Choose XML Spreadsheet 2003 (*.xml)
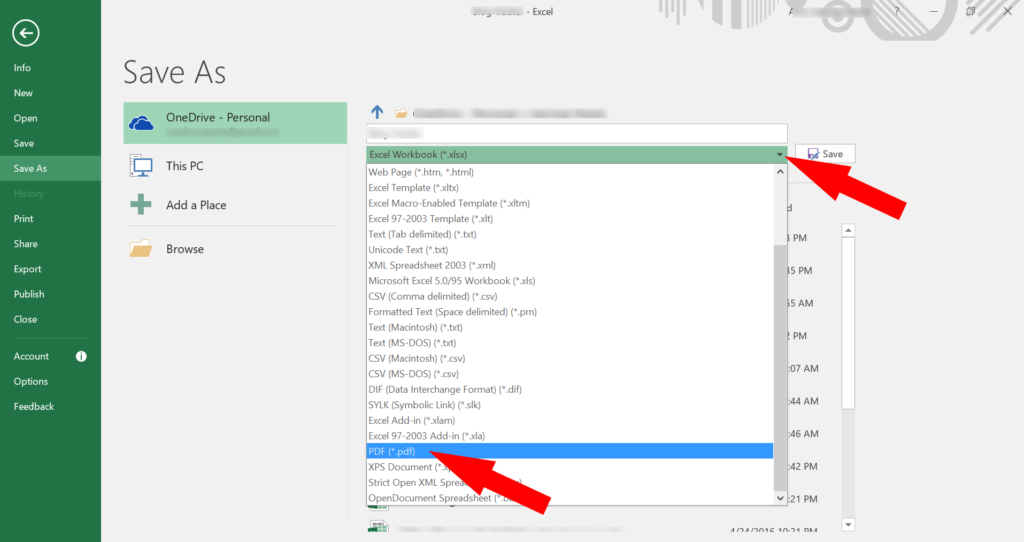 click(x=570, y=265)
